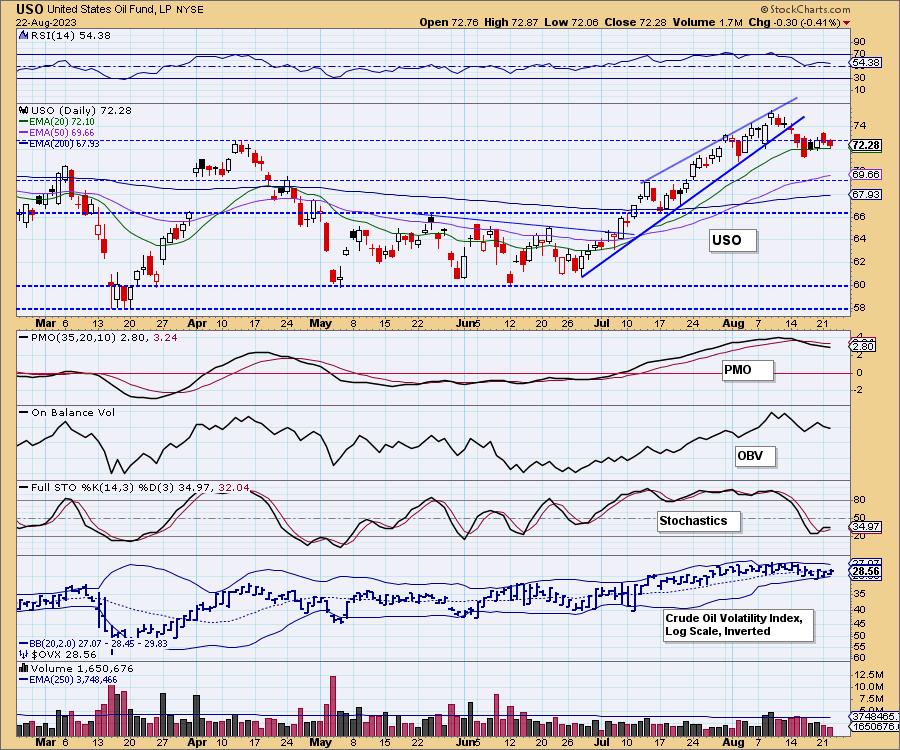
Task: Click the 28.56 OVX axis tag
Action: [866, 572]
